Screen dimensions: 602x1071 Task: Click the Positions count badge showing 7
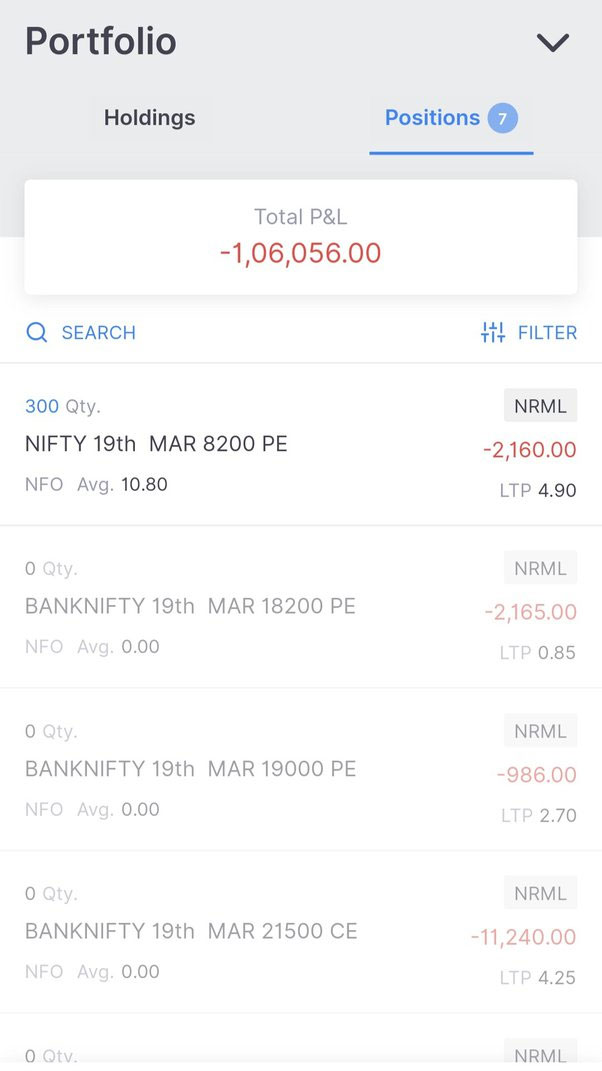tap(502, 117)
